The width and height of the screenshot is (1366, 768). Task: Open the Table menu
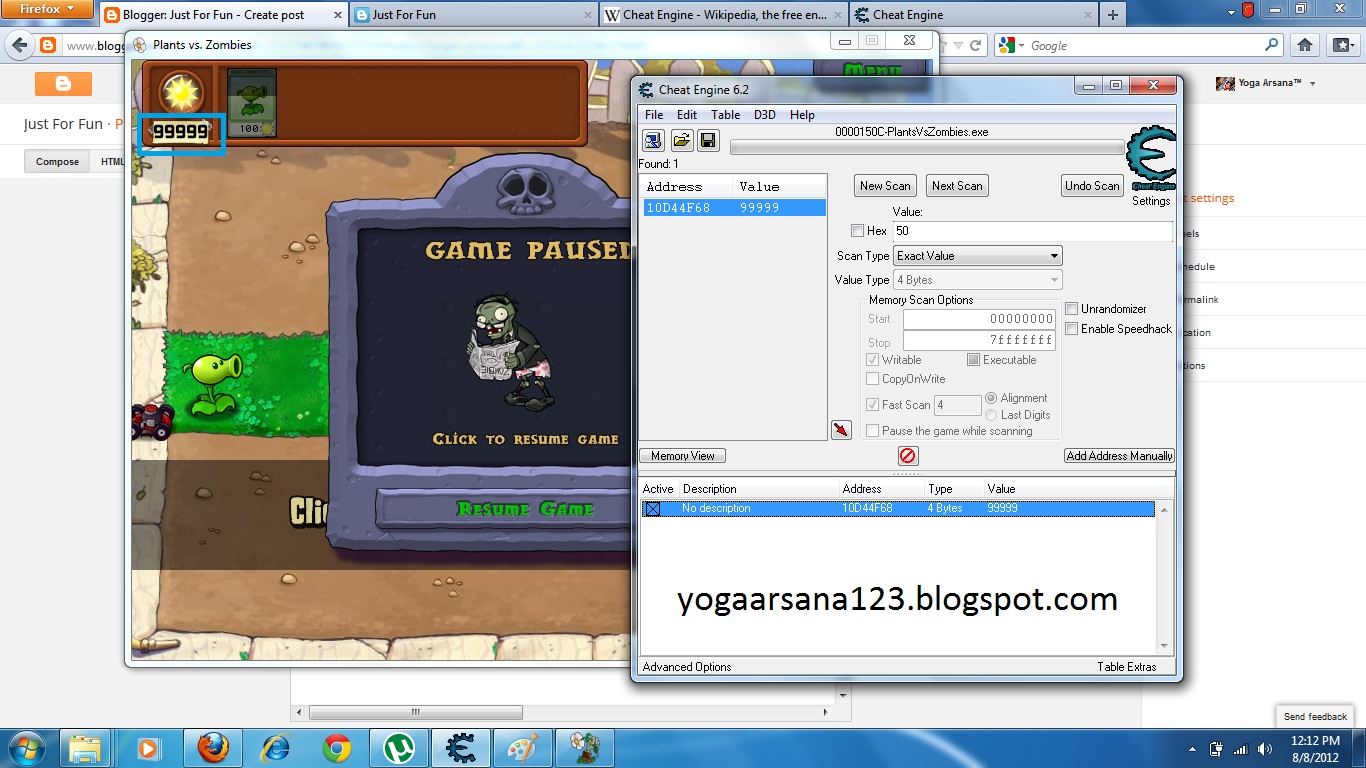click(725, 115)
